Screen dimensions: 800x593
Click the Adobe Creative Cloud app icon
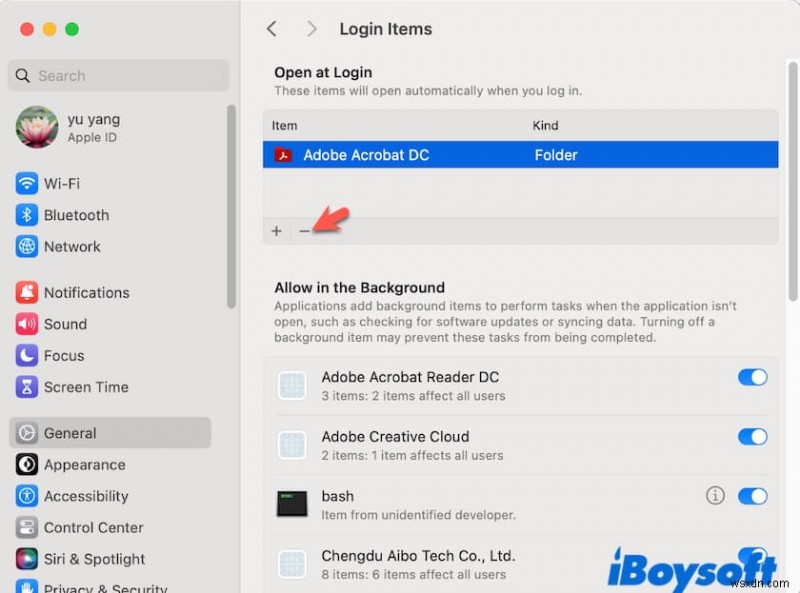(292, 445)
